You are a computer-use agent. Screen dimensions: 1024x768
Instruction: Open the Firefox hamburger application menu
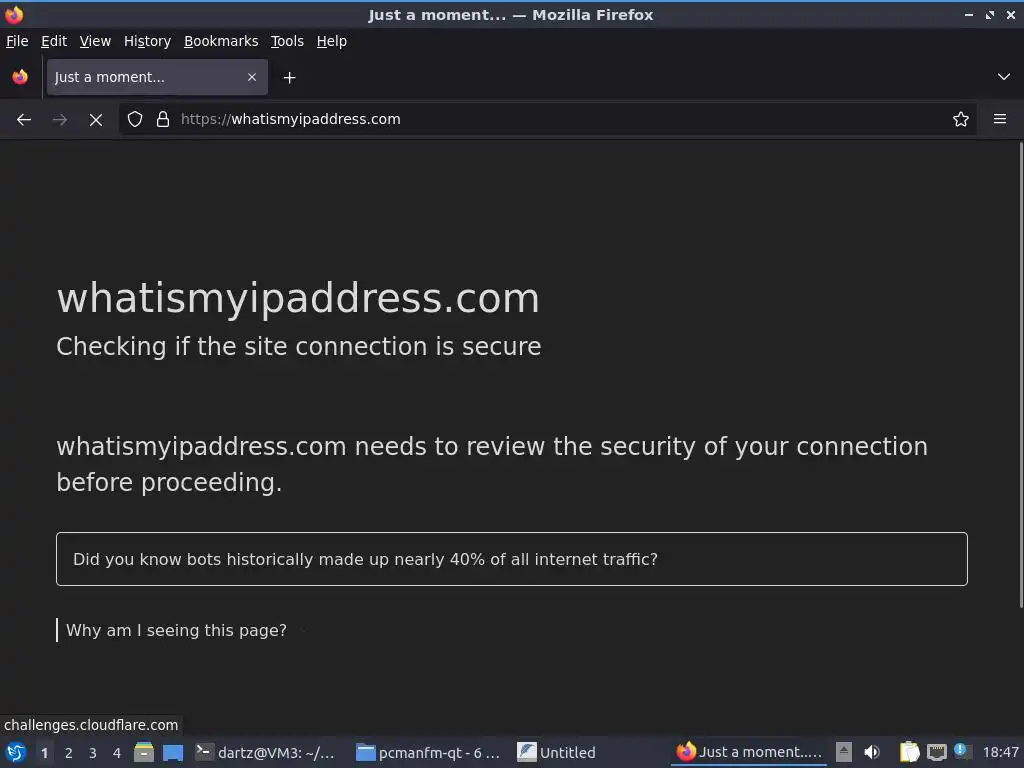tap(1000, 120)
